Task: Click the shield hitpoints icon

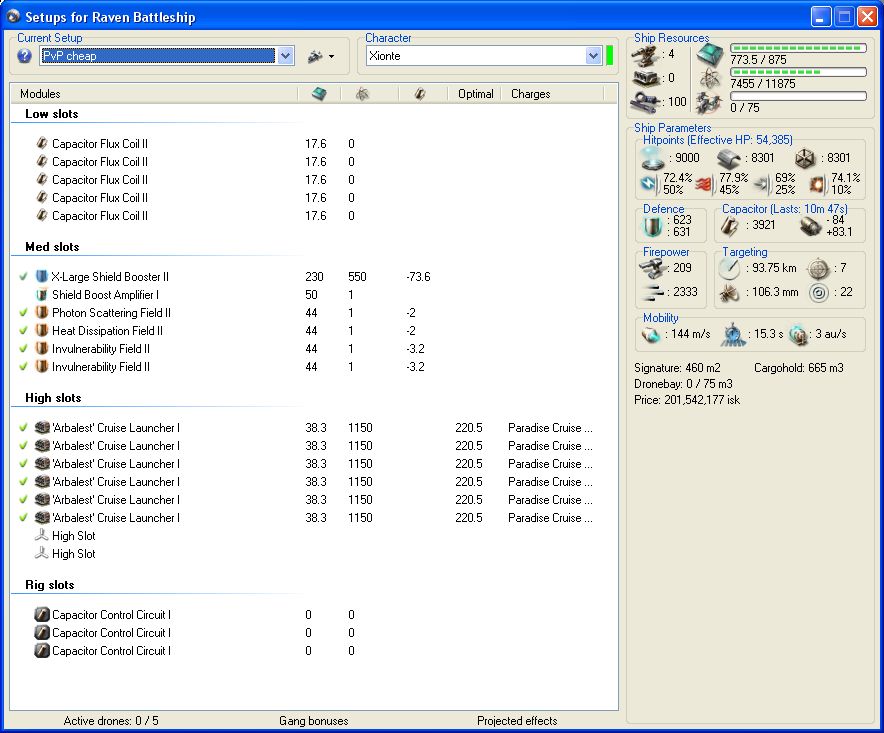Action: [653, 158]
